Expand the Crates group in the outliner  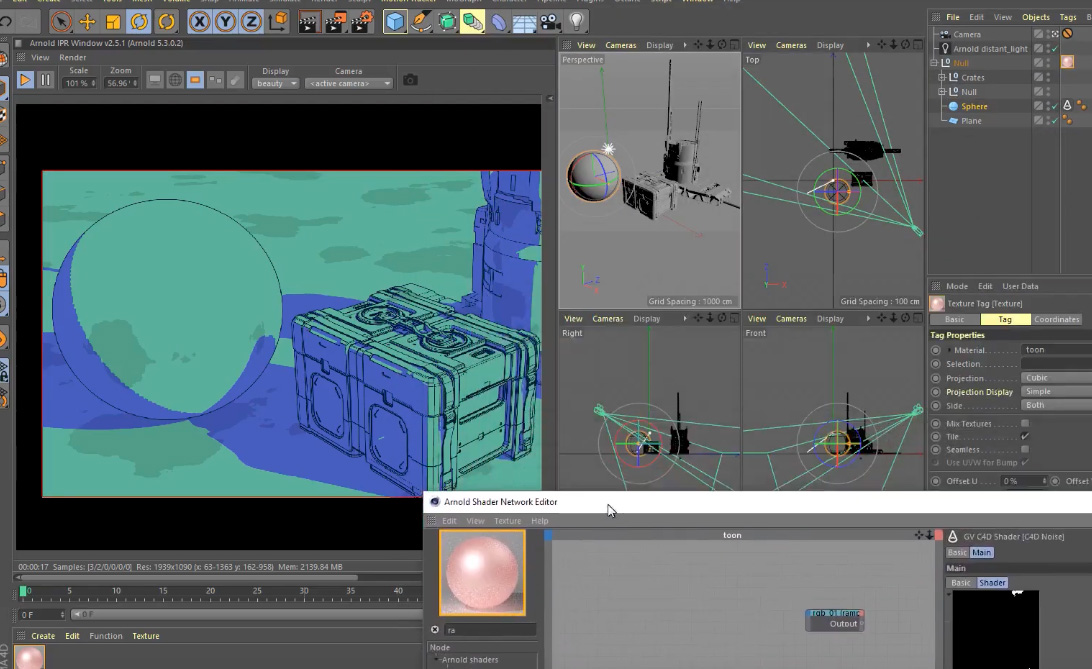pyautogui.click(x=941, y=77)
